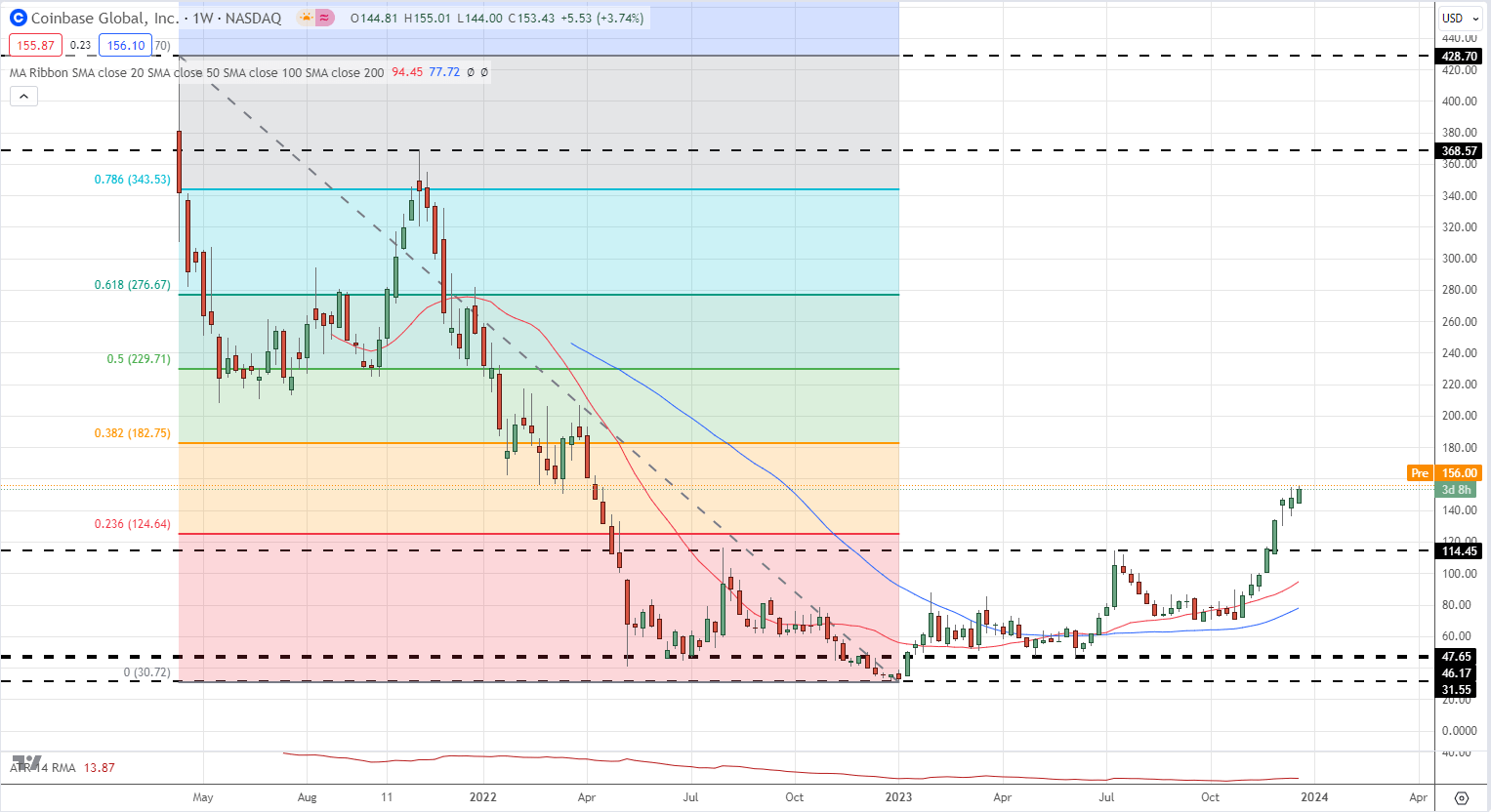Click the MA Ribbon value 77.72
This screenshot has width=1491, height=812.
pos(444,72)
